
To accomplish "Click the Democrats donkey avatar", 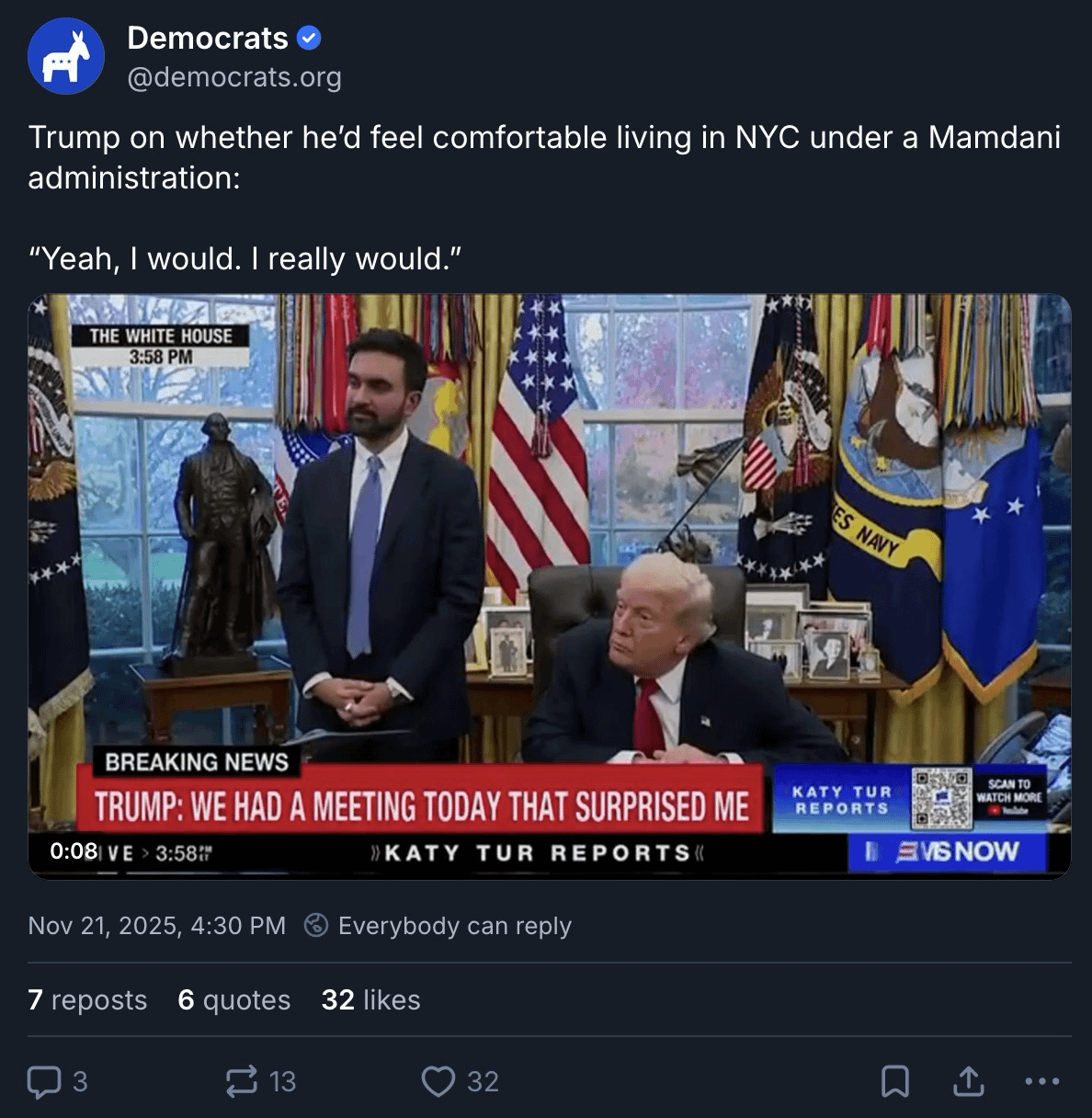I will coord(65,56).
